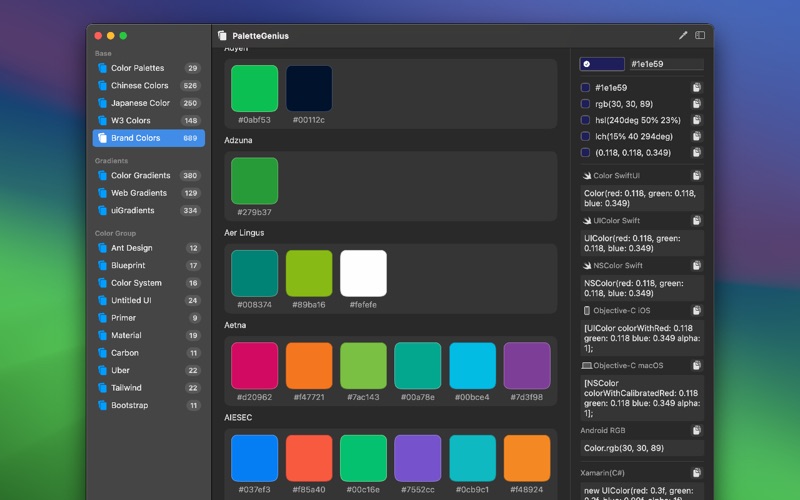Click the hex color input field
The width and height of the screenshot is (800, 500).
coord(664,64)
